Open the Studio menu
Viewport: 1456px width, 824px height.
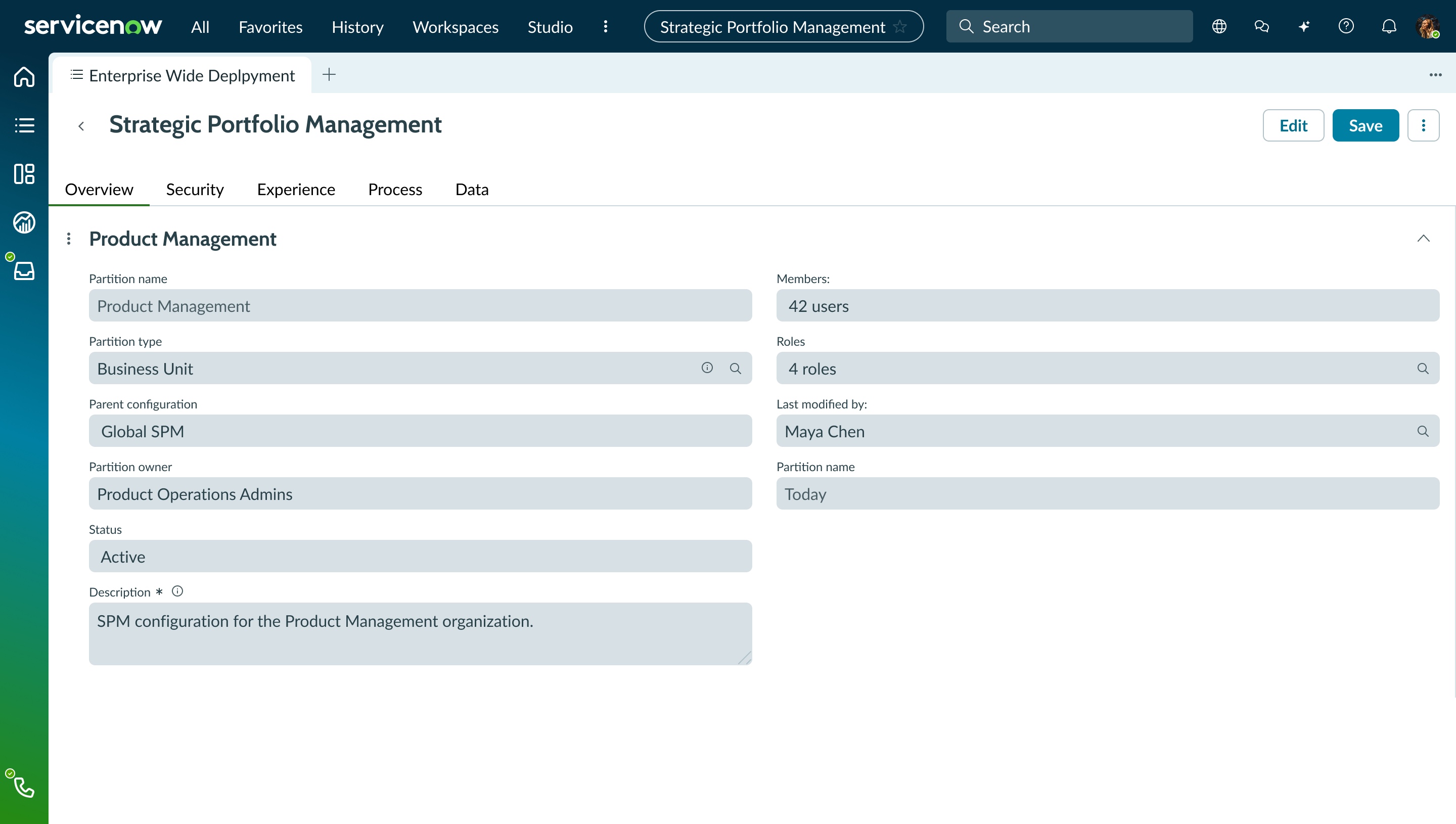[550, 27]
